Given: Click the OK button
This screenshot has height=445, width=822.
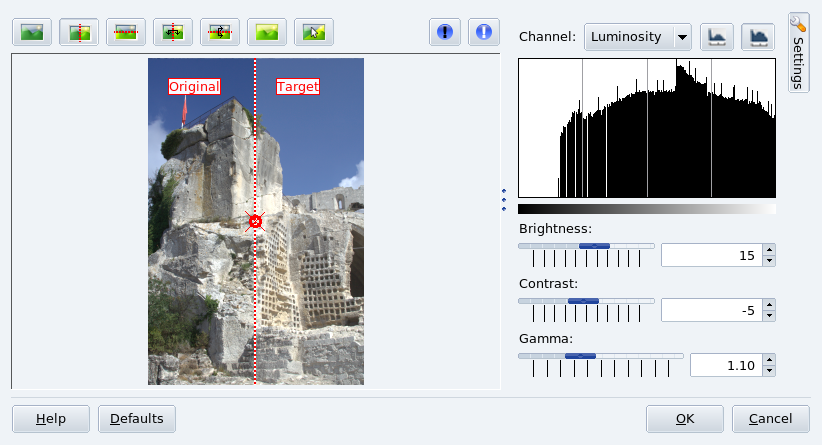Looking at the screenshot, I should click(685, 418).
